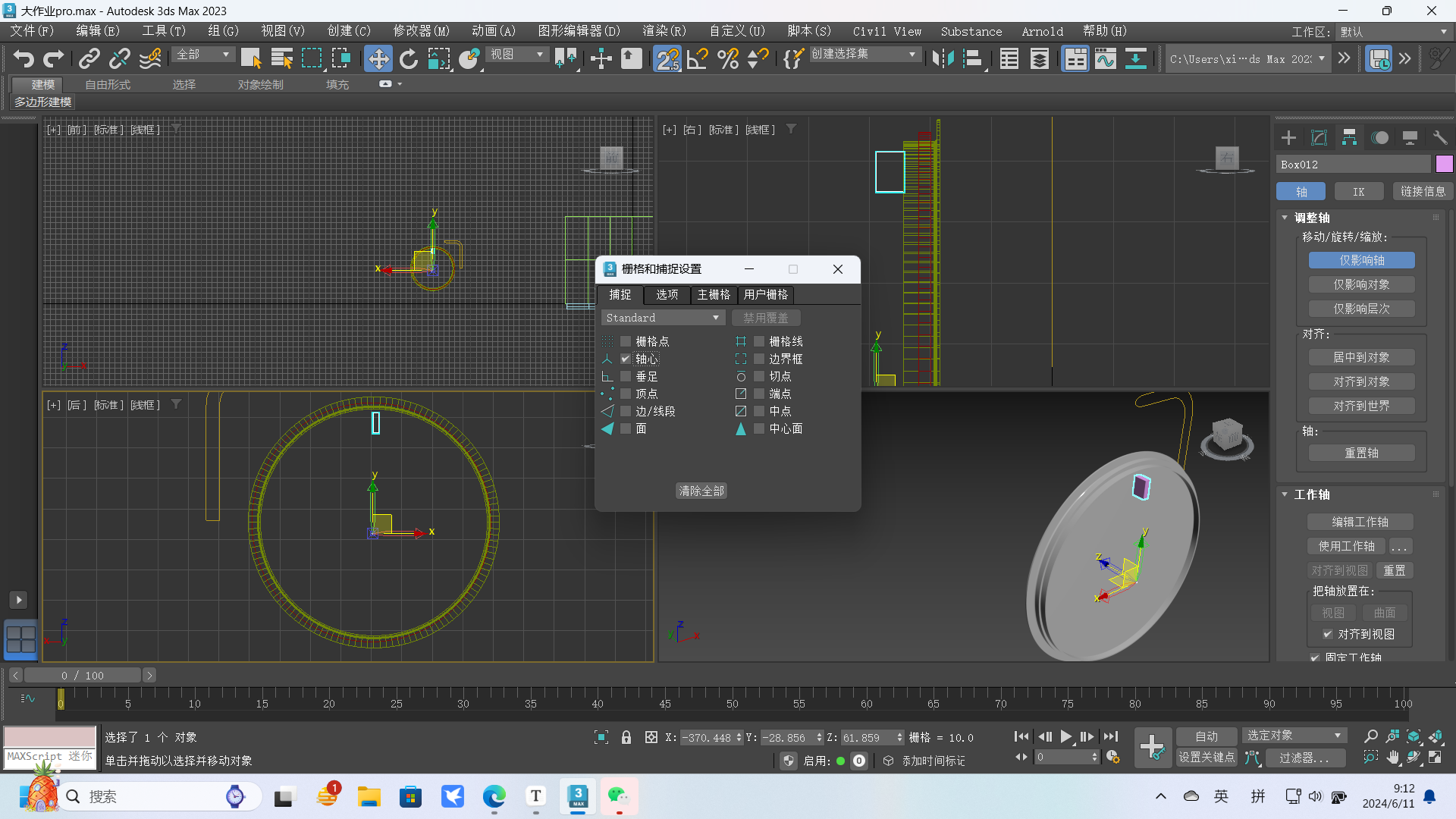Image resolution: width=1456 pixels, height=819 pixels.
Task: Uncheck the Pivot (轴心) snap checkbox
Action: (x=626, y=359)
